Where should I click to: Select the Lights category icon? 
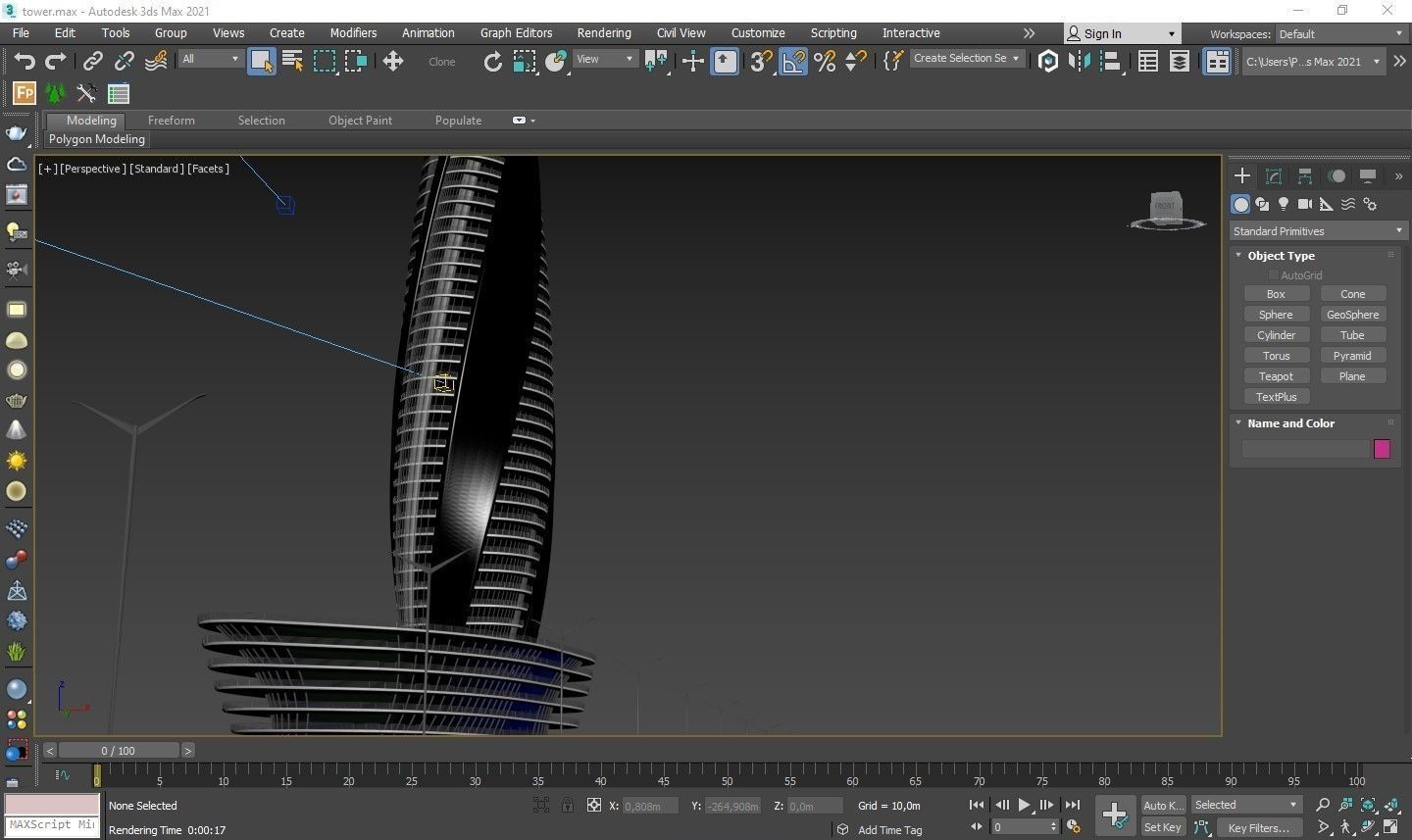pos(1284,204)
